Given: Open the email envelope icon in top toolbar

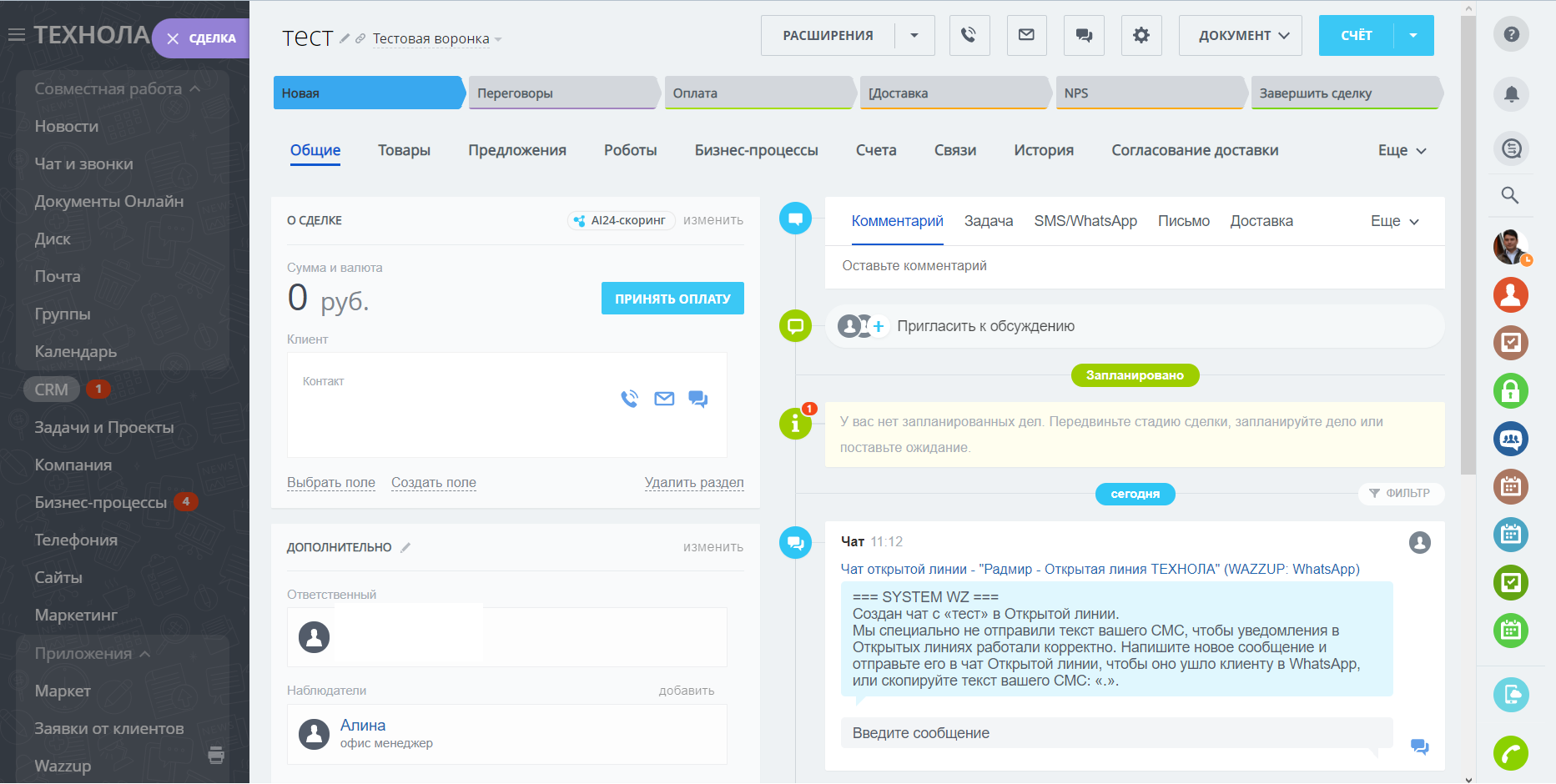Looking at the screenshot, I should (1026, 35).
